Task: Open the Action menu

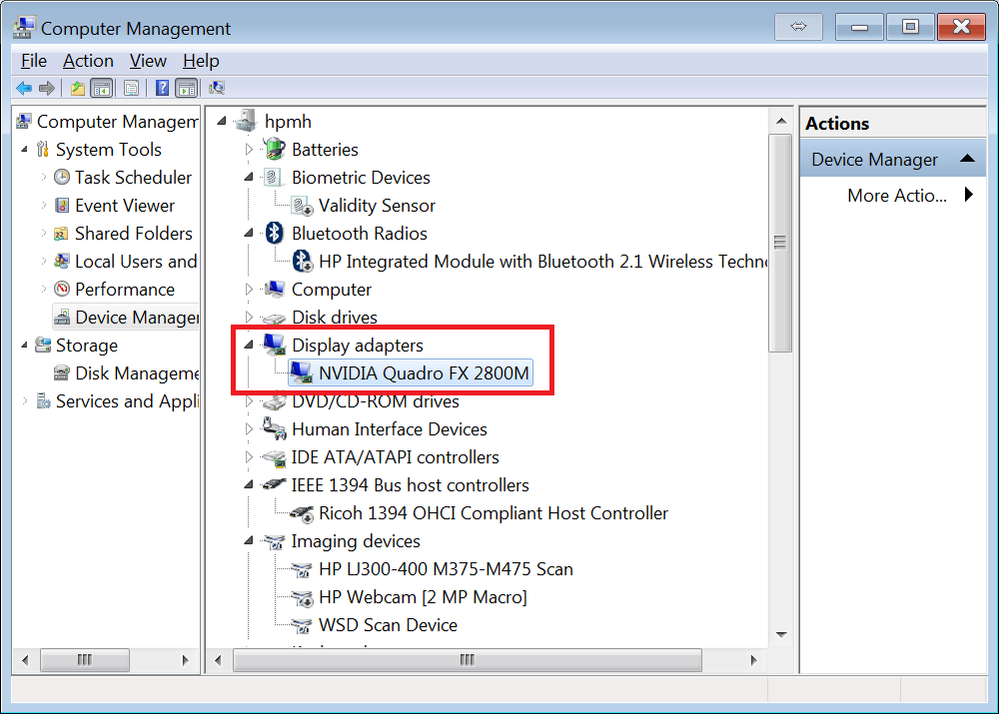Action: click(x=88, y=61)
